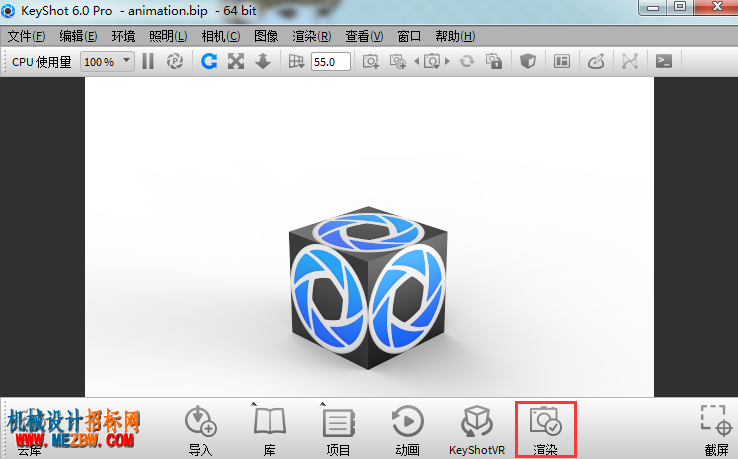The width and height of the screenshot is (738, 459).
Task: Open the 照明(L) menu
Action: 168,36
